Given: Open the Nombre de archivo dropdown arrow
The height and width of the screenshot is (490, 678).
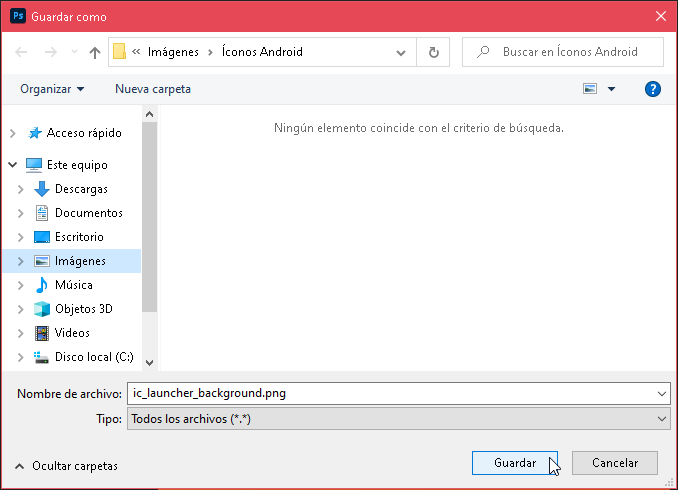Looking at the screenshot, I should point(662,394).
